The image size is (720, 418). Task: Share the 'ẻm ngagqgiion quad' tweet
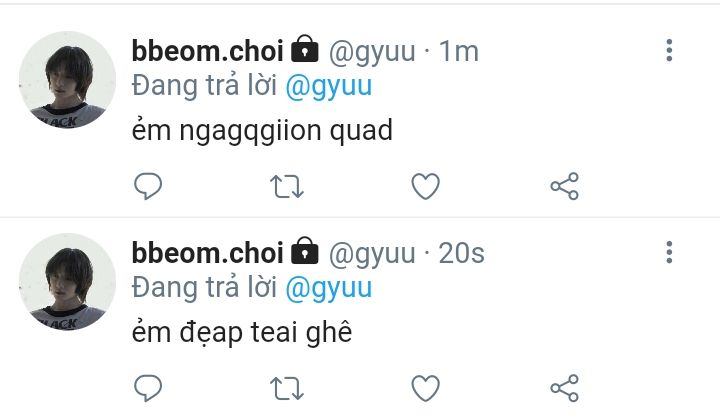[564, 186]
